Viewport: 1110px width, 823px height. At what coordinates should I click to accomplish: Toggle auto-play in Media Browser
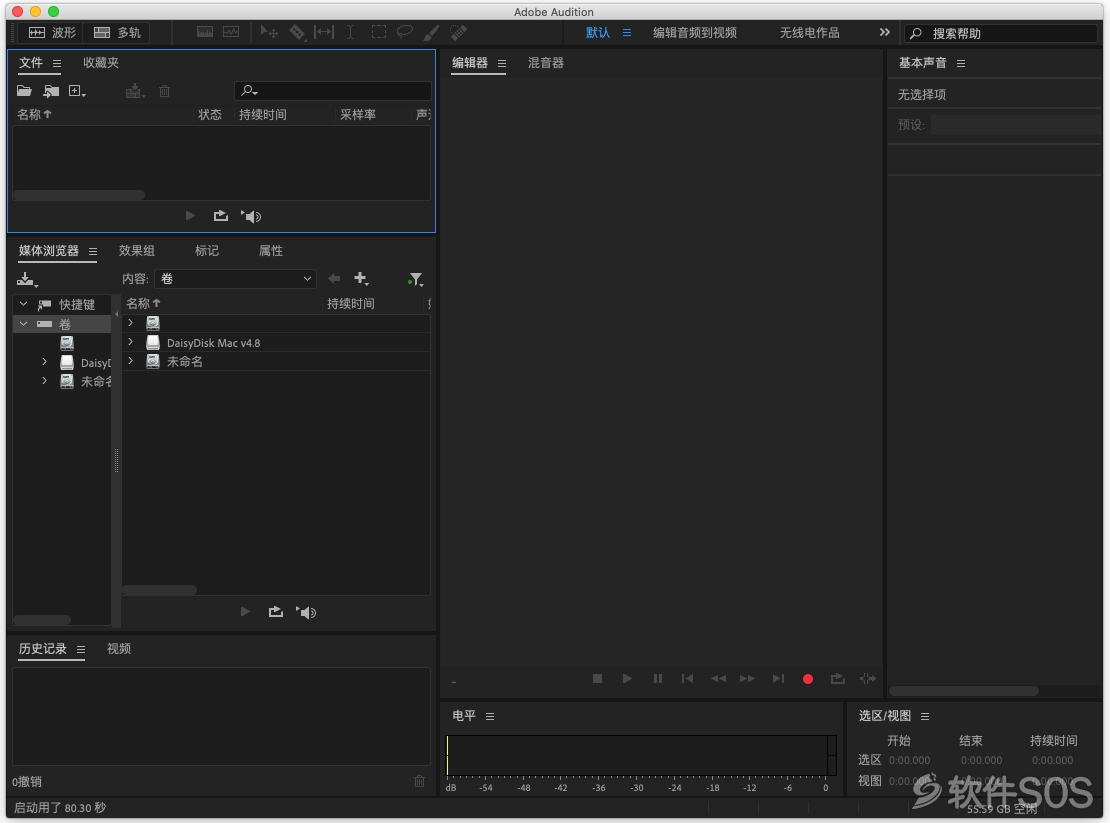pos(306,612)
